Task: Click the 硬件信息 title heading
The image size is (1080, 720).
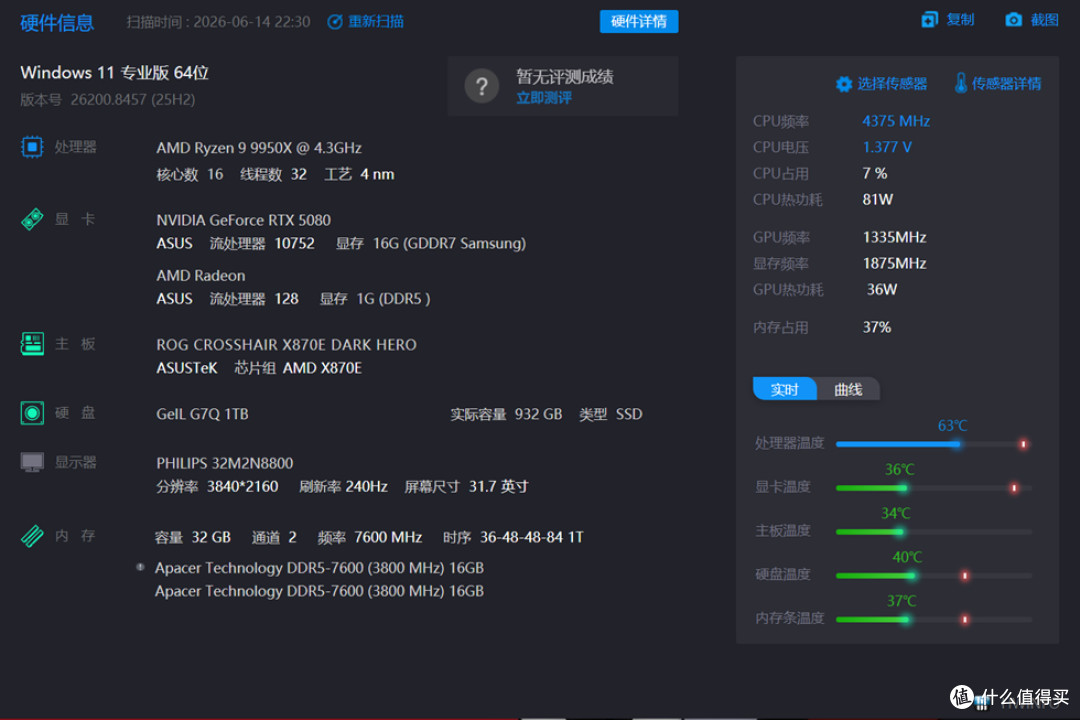Action: [57, 23]
